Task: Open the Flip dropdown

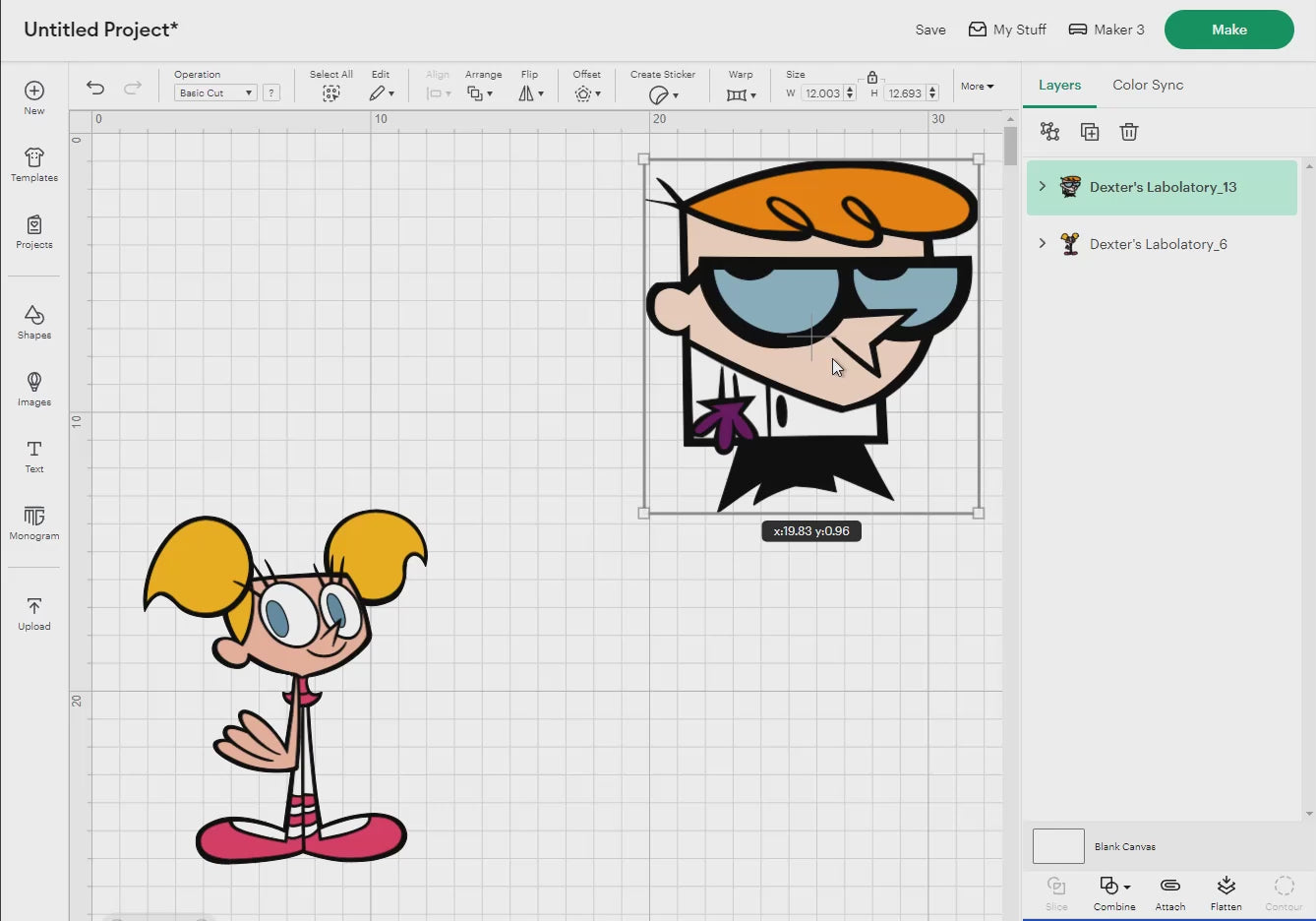Action: click(x=531, y=93)
